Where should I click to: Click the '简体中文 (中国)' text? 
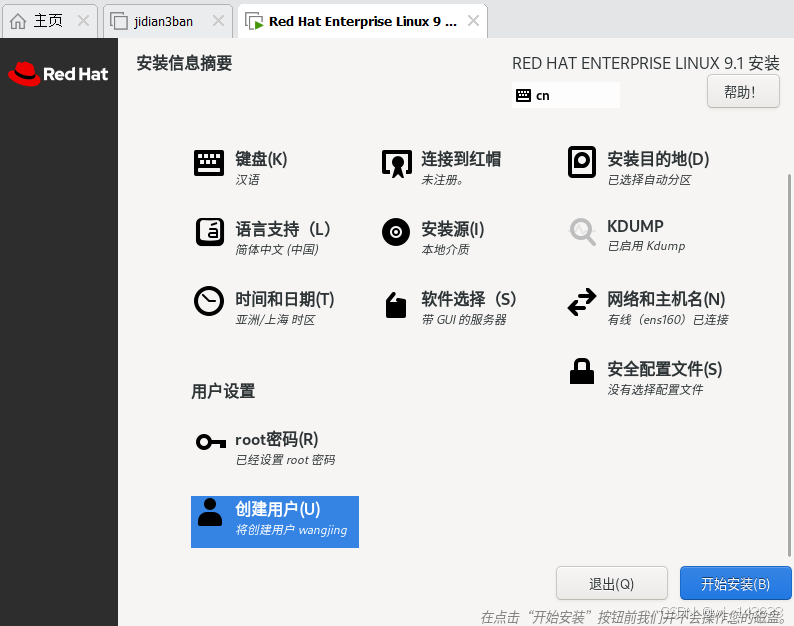tap(277, 250)
